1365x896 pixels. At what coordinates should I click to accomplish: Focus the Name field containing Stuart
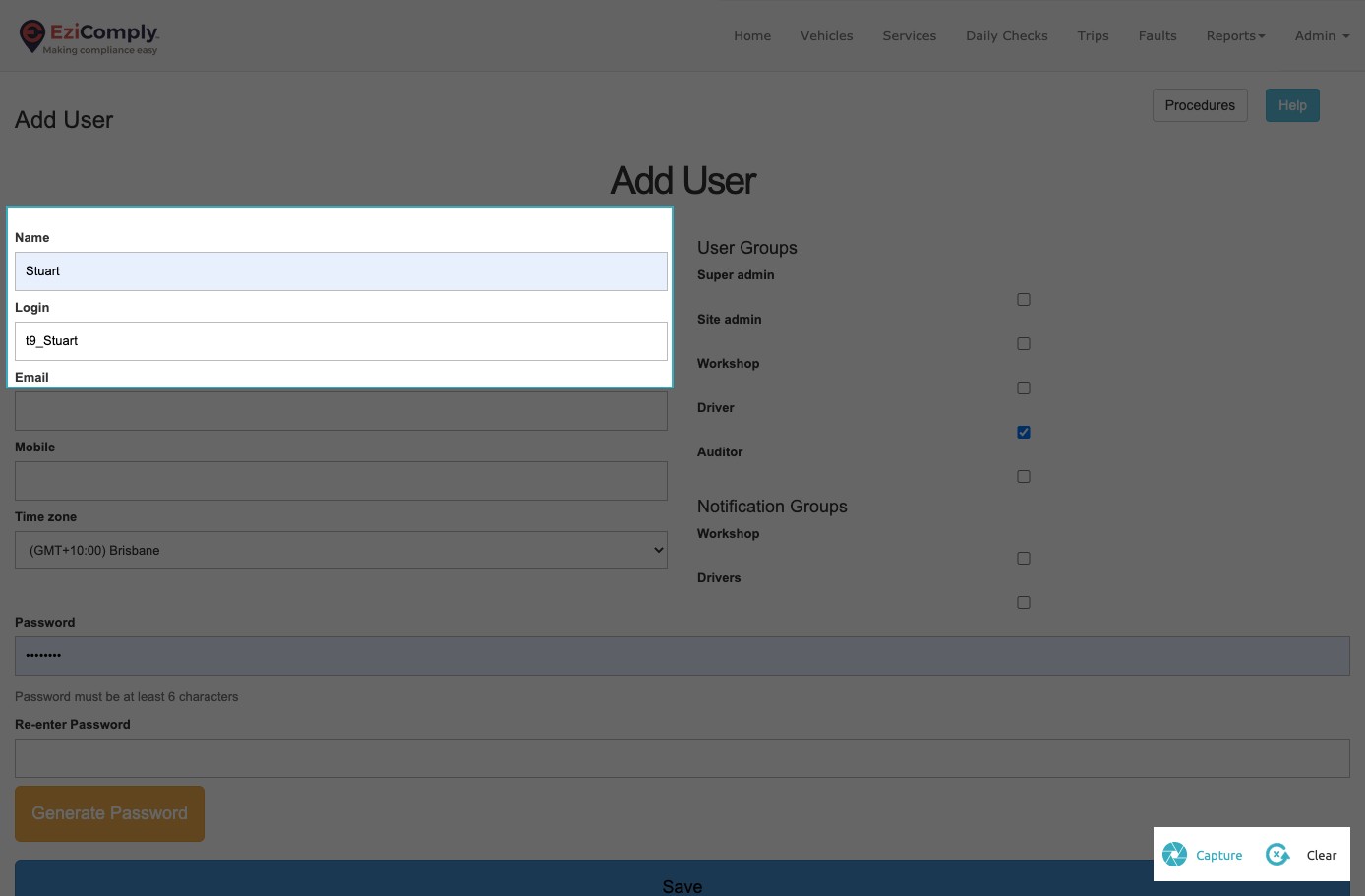click(x=341, y=271)
